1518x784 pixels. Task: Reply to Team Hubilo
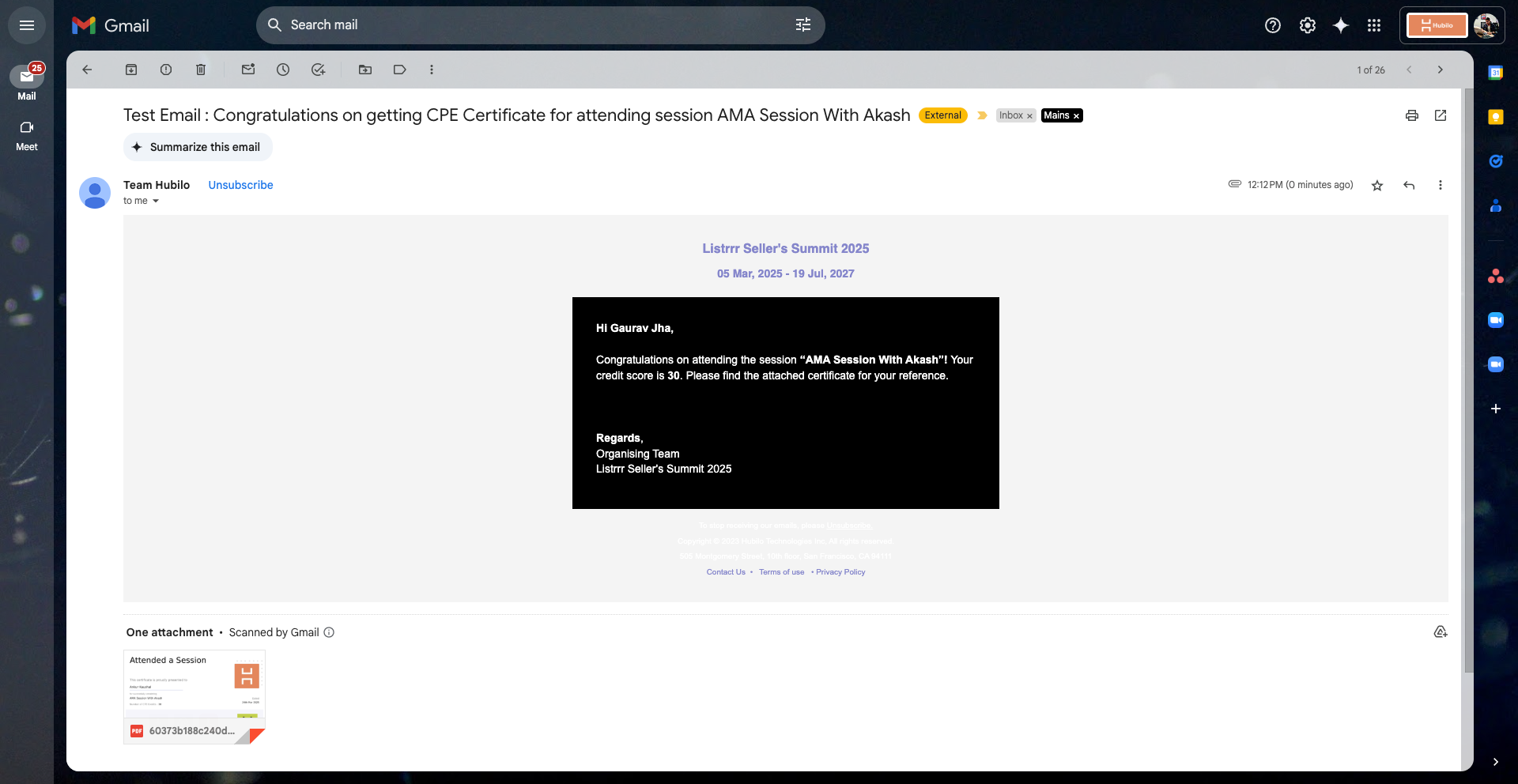(x=1409, y=185)
